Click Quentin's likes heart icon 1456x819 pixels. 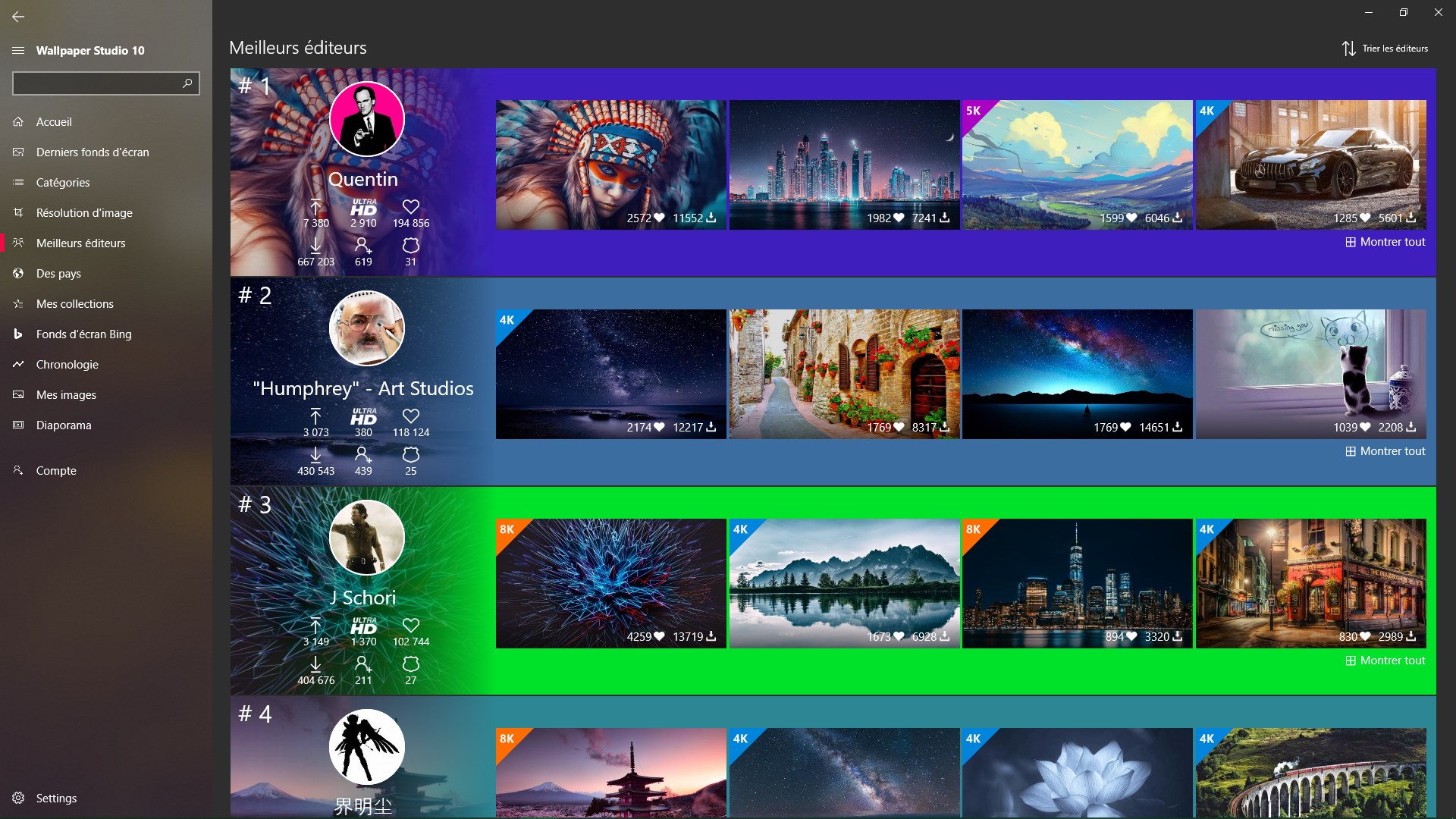(411, 206)
